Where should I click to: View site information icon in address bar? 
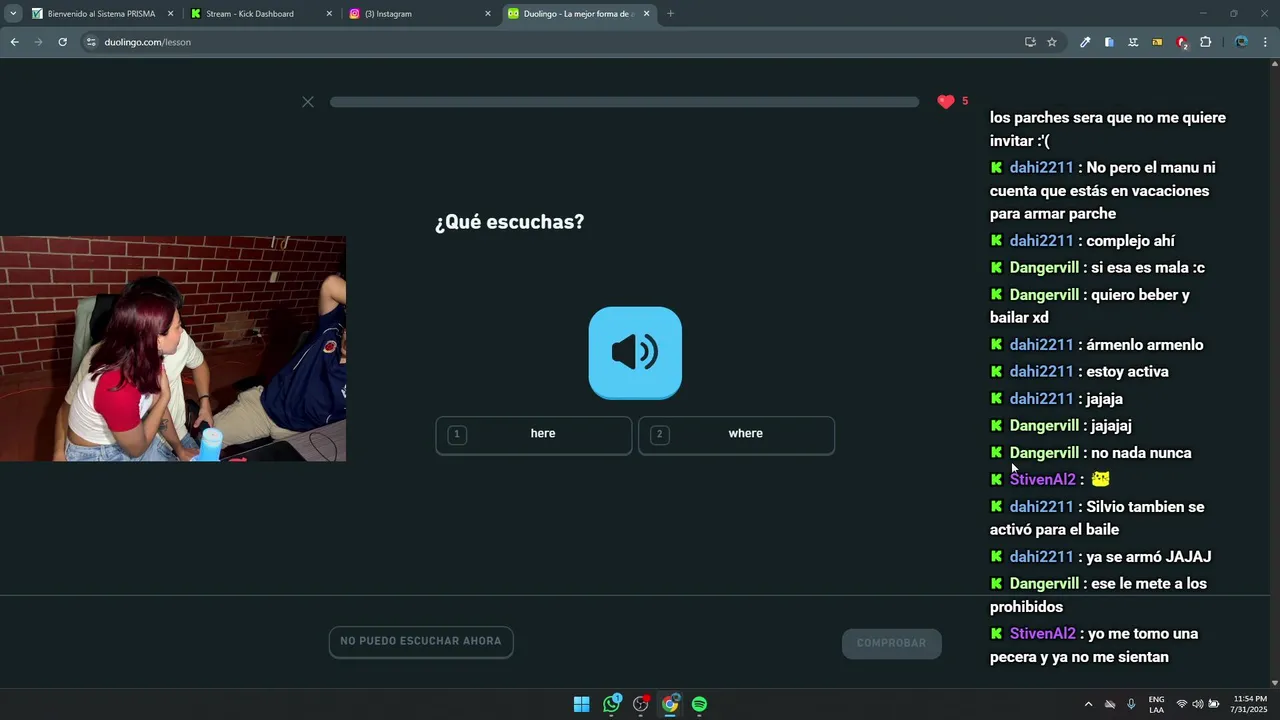(91, 42)
